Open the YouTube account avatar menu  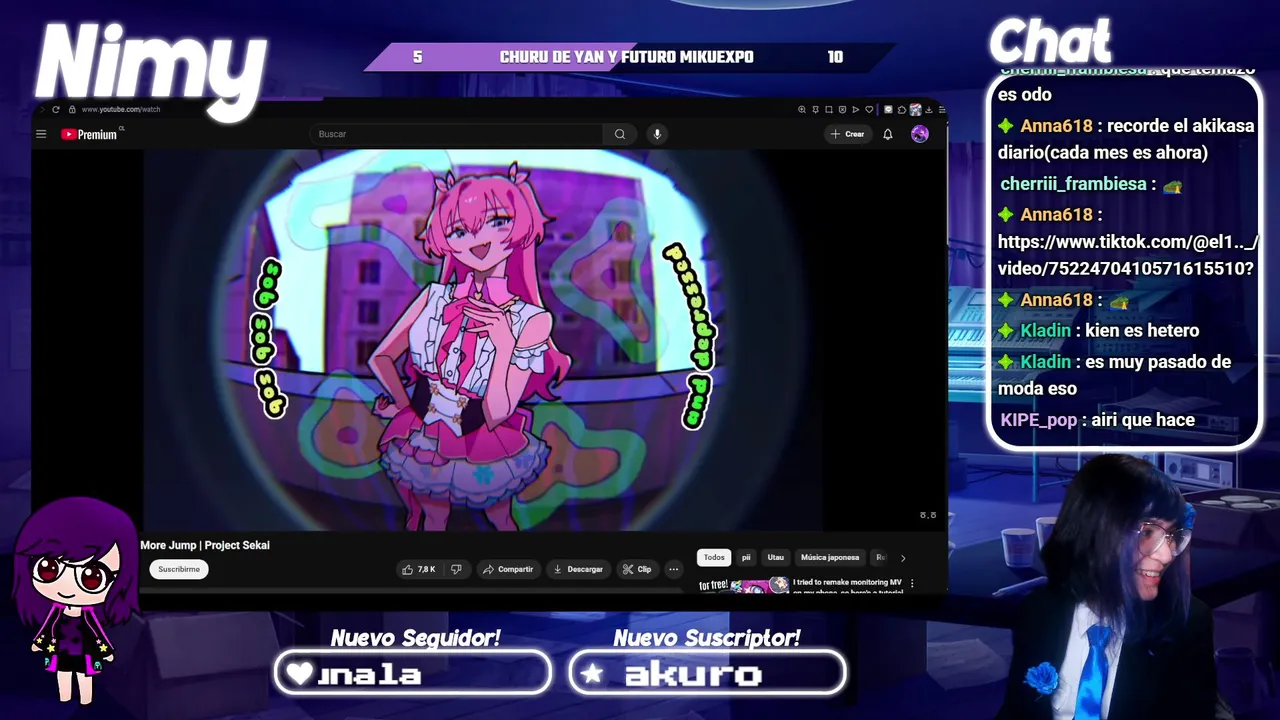coord(920,134)
